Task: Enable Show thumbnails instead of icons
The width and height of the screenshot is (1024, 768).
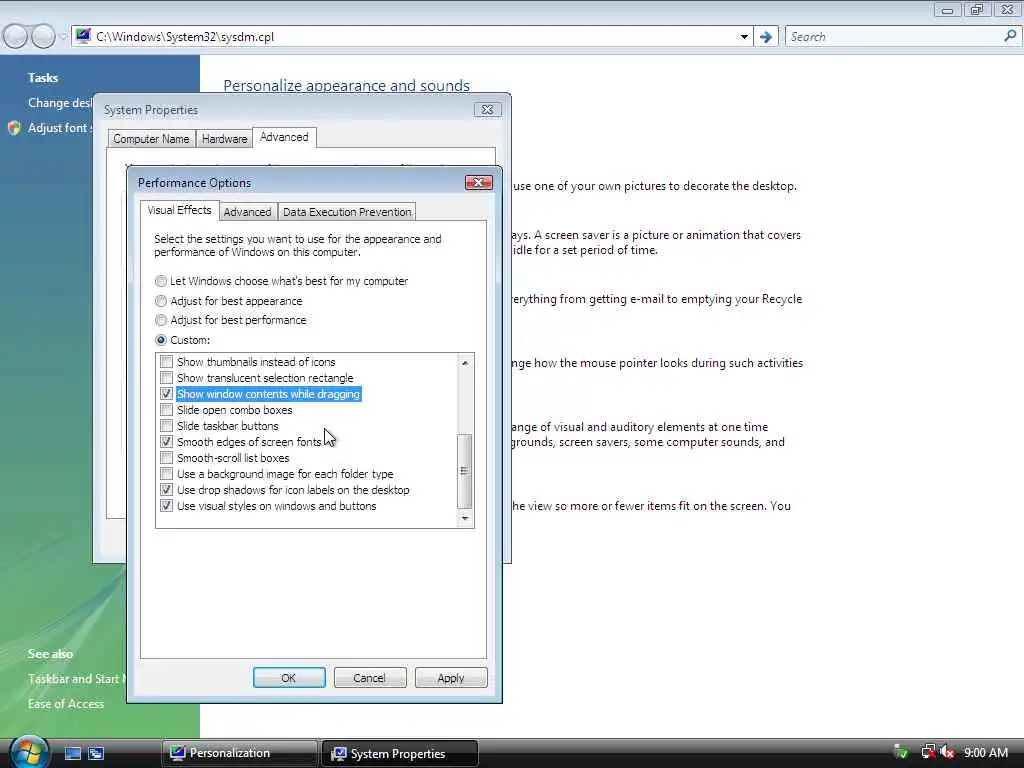Action: coord(167,362)
